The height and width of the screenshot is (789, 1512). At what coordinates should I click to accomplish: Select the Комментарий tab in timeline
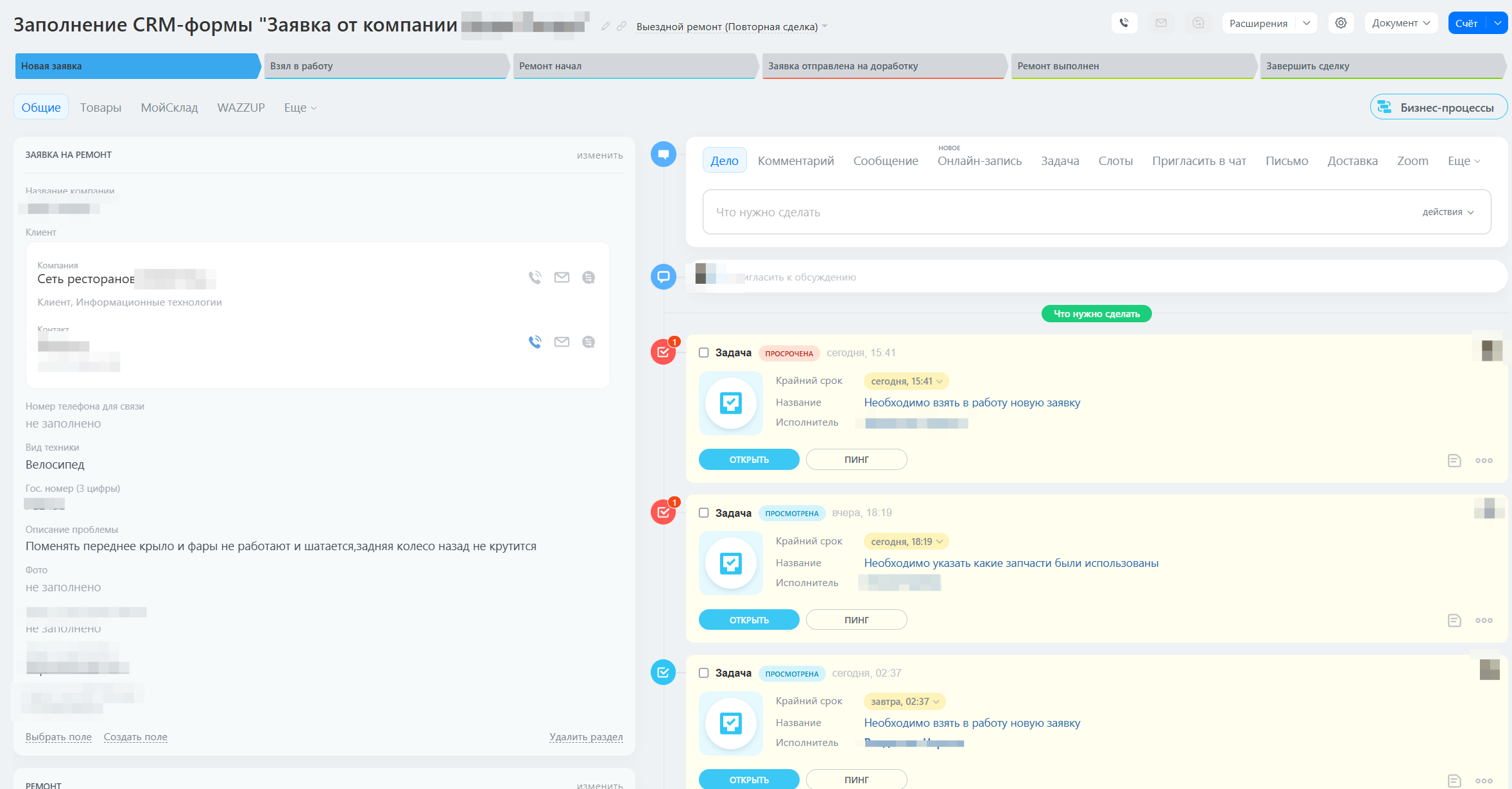coord(796,160)
